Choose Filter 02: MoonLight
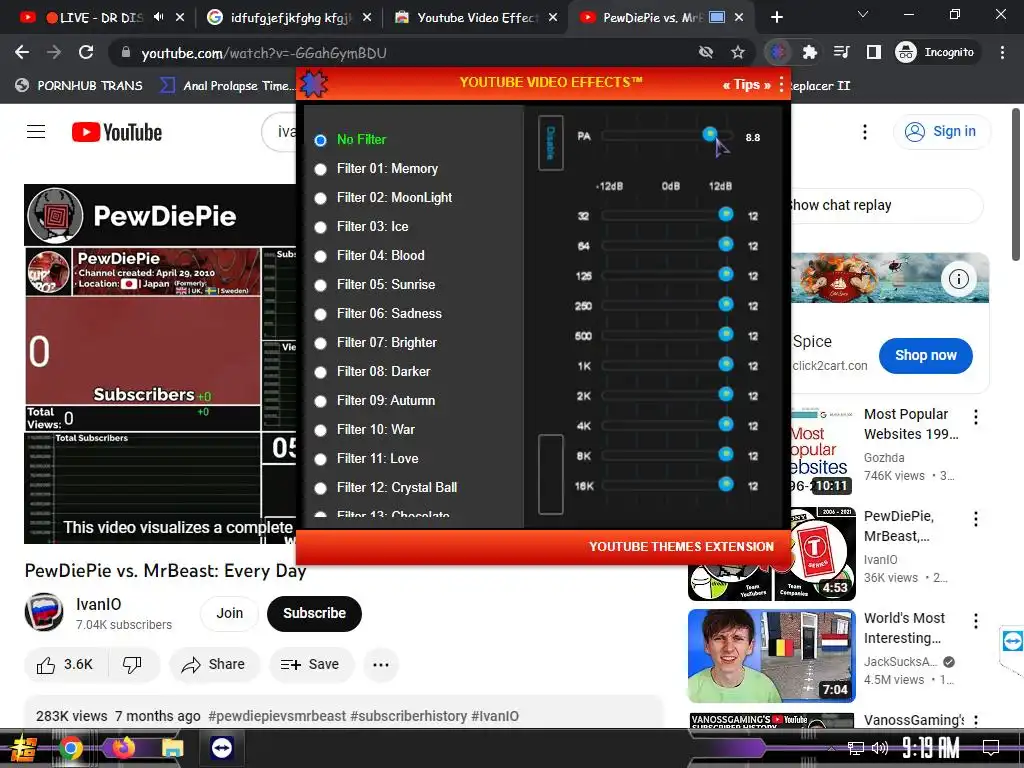 coord(321,199)
